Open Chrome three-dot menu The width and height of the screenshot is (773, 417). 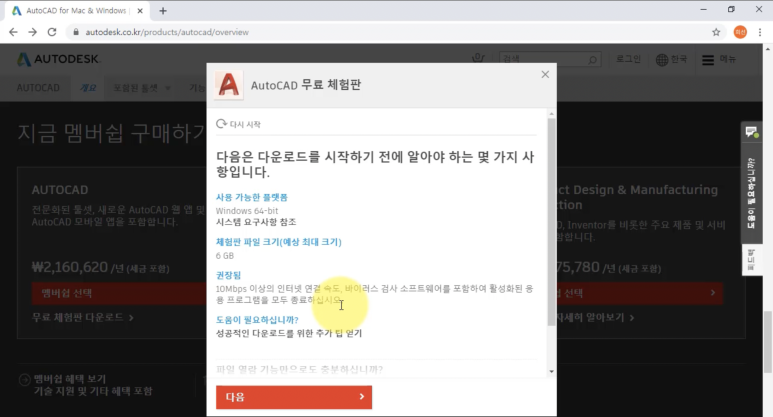coord(760,32)
